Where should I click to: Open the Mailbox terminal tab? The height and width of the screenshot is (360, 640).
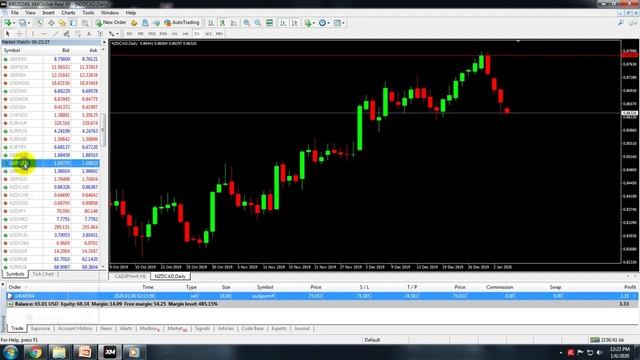click(149, 329)
